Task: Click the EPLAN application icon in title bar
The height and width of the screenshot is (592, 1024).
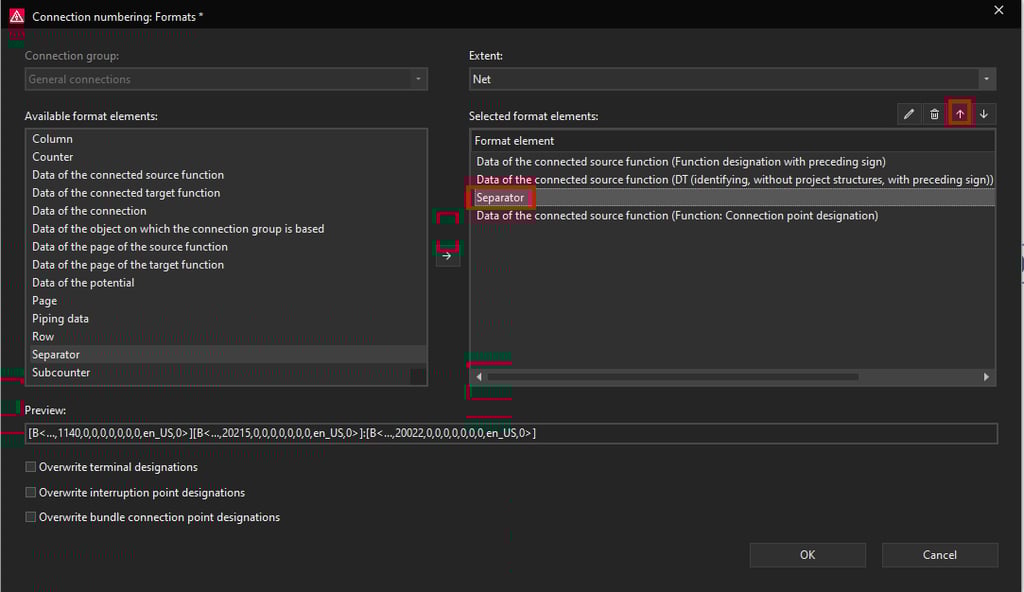Action: (16, 16)
